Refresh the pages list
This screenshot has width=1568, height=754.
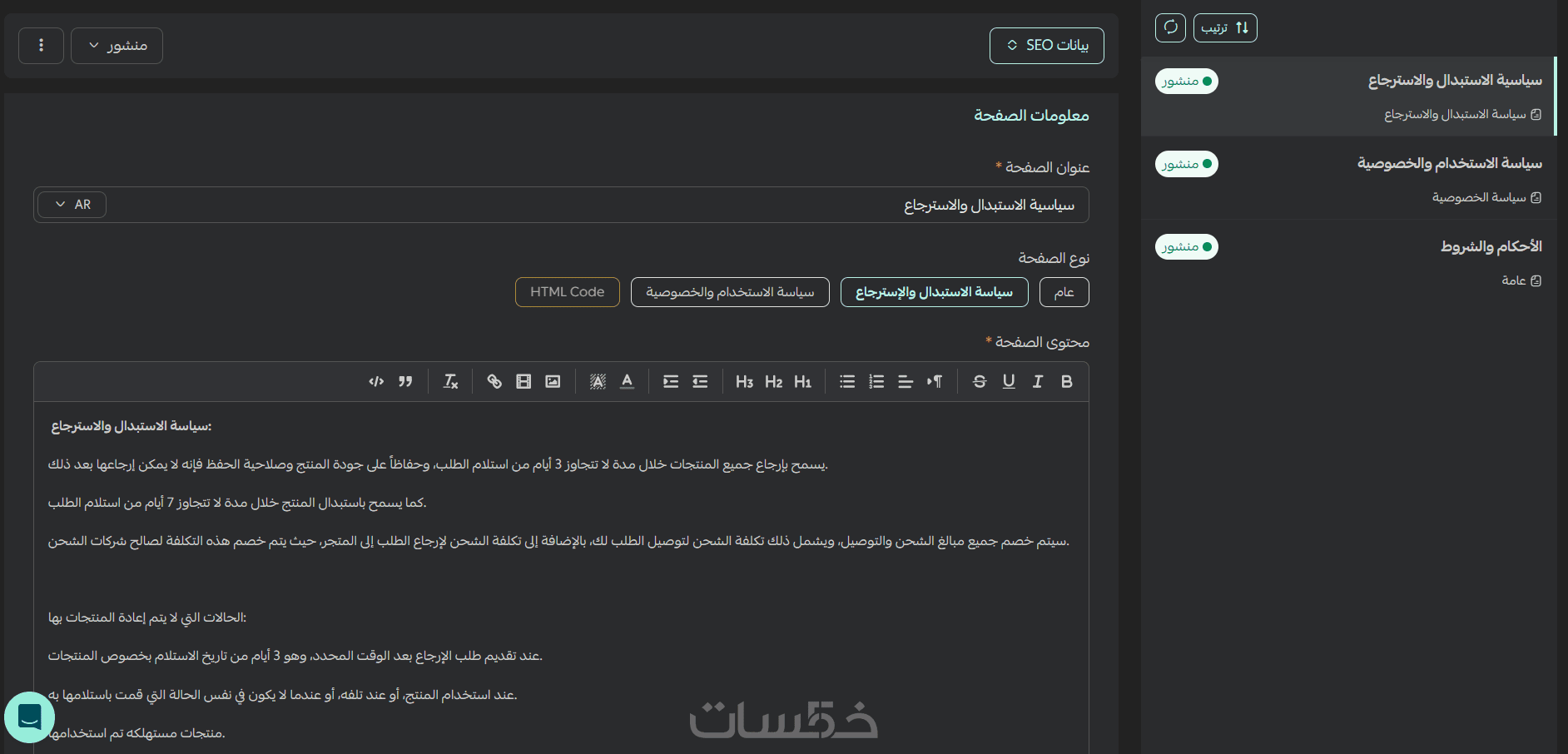1170,27
